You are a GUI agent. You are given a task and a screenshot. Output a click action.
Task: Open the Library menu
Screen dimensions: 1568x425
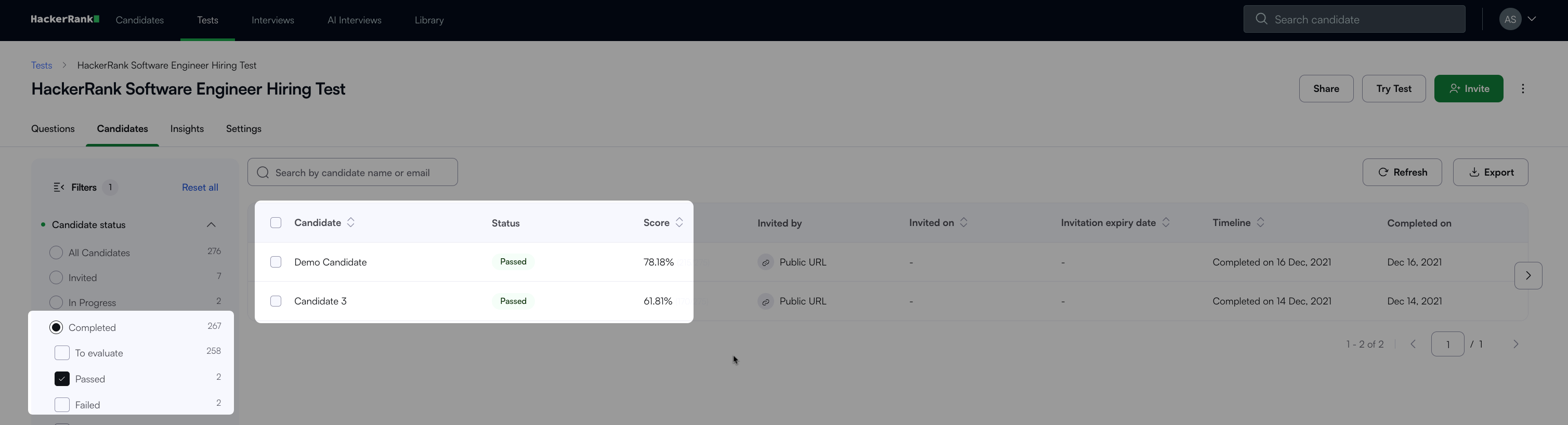click(429, 20)
